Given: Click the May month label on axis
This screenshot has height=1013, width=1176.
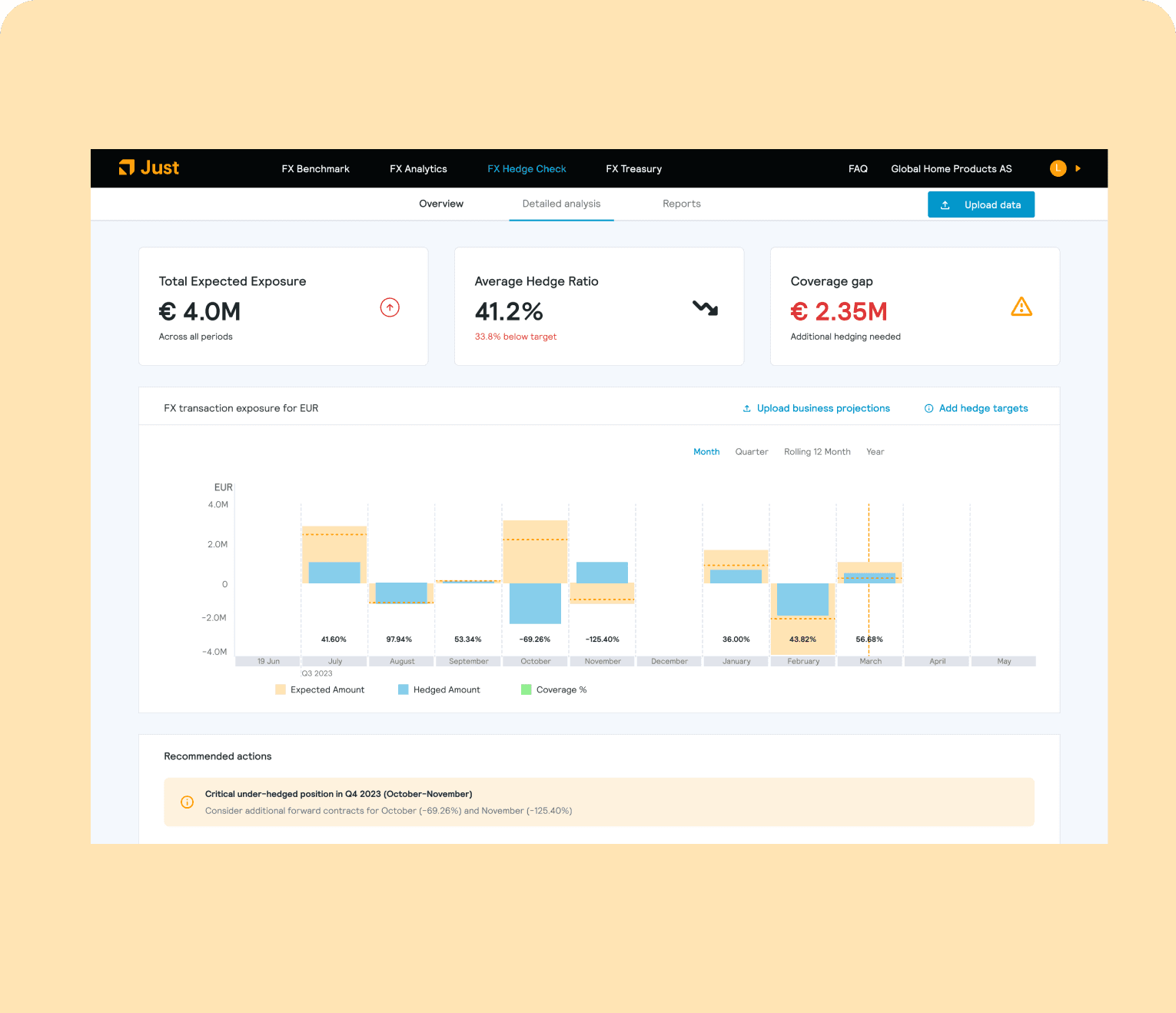Looking at the screenshot, I should point(1004,661).
